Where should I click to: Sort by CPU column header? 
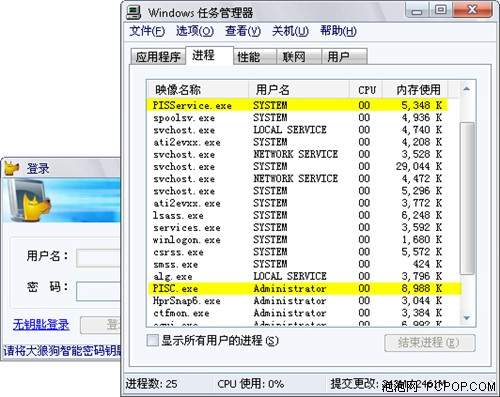click(x=366, y=90)
